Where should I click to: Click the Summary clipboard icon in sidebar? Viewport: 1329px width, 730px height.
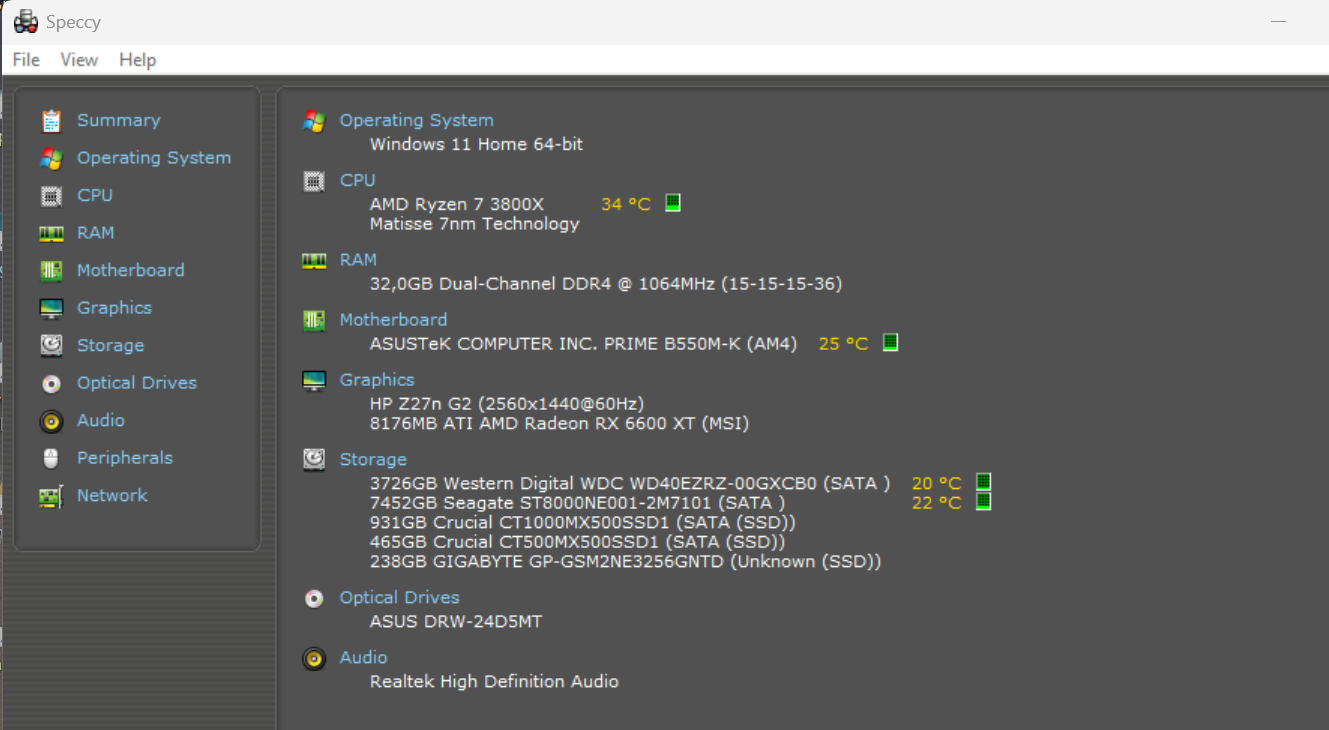(x=51, y=121)
